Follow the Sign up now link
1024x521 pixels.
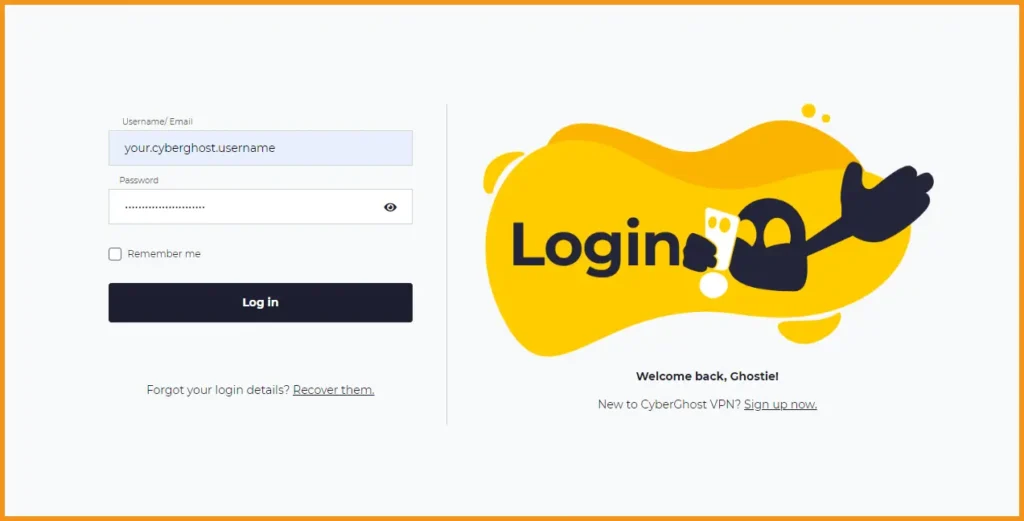[x=780, y=404]
